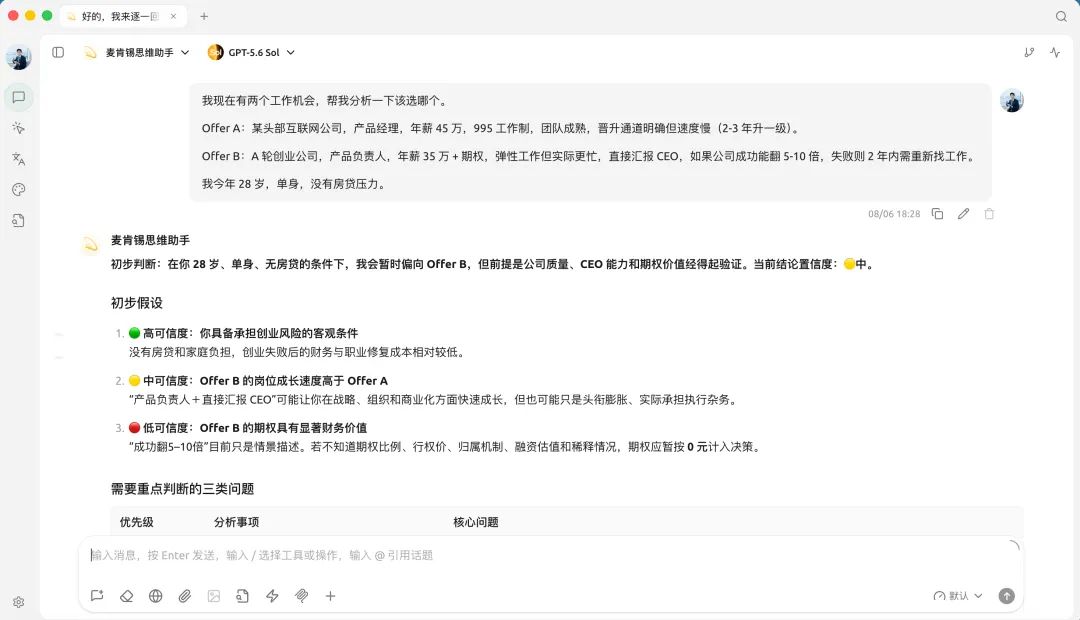1080x620 pixels.
Task: Close the 好的，我来逐一 tab
Action: 174,17
